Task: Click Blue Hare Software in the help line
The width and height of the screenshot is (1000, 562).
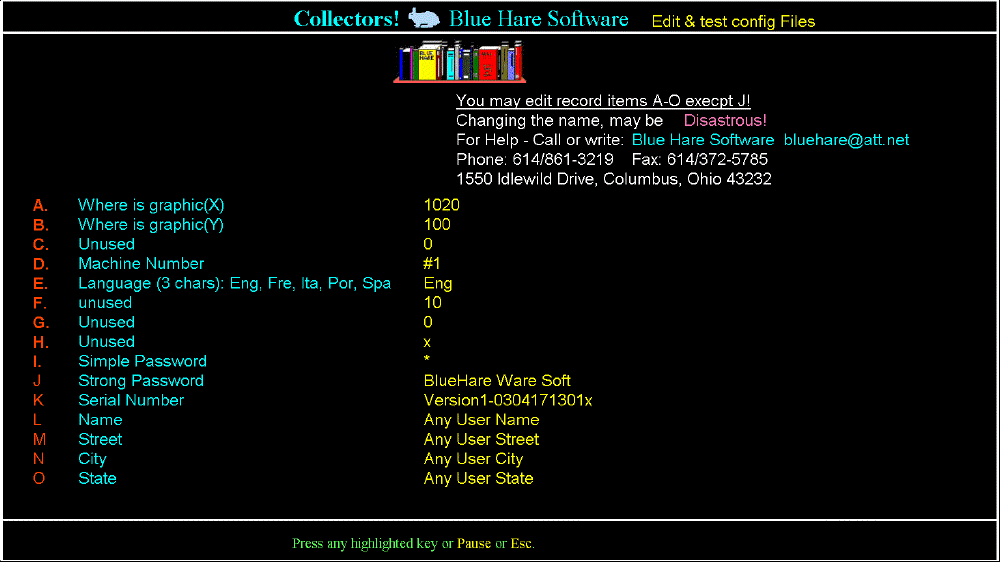Action: (x=703, y=140)
